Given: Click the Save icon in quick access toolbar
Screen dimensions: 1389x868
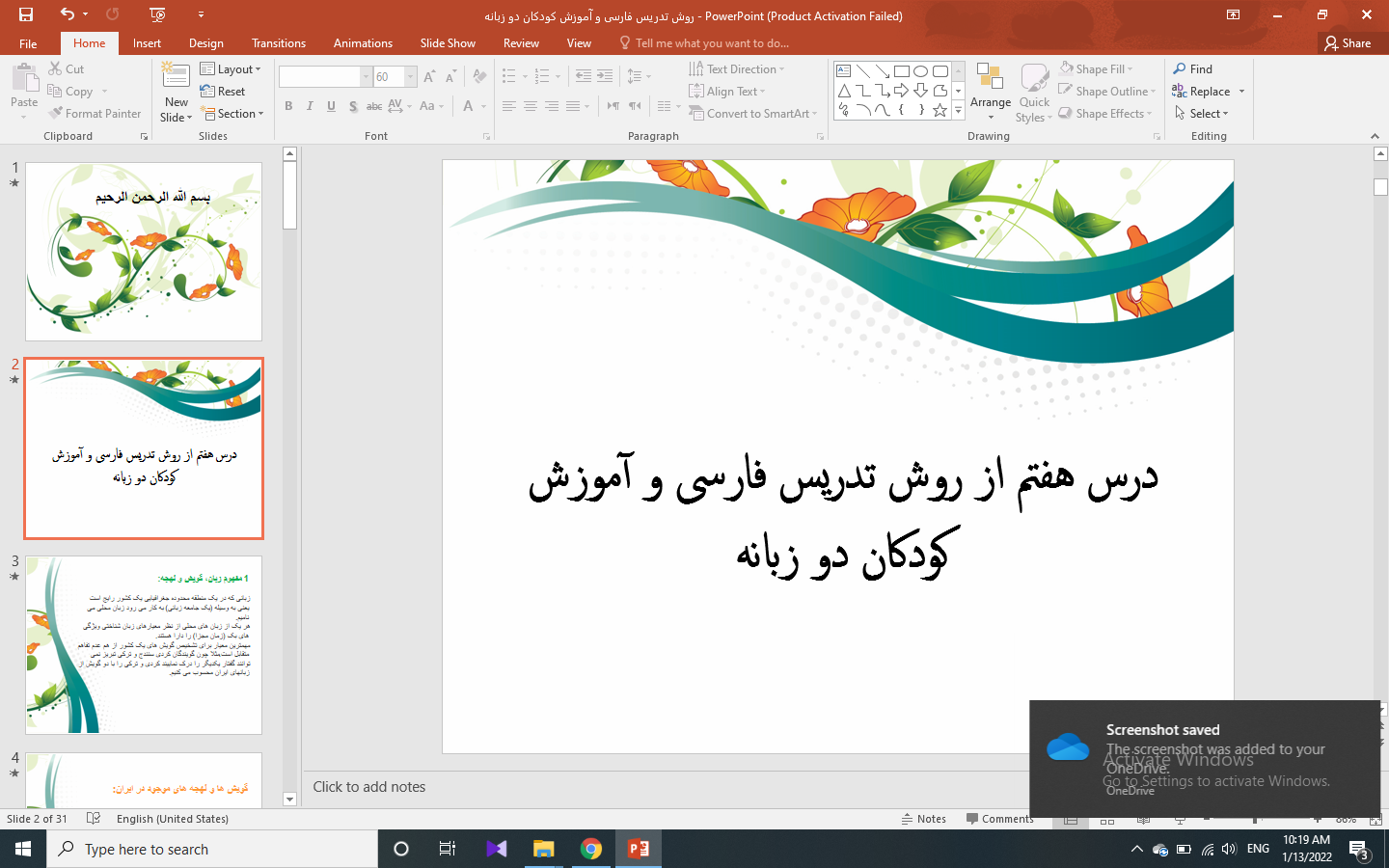Looking at the screenshot, I should (x=26, y=14).
